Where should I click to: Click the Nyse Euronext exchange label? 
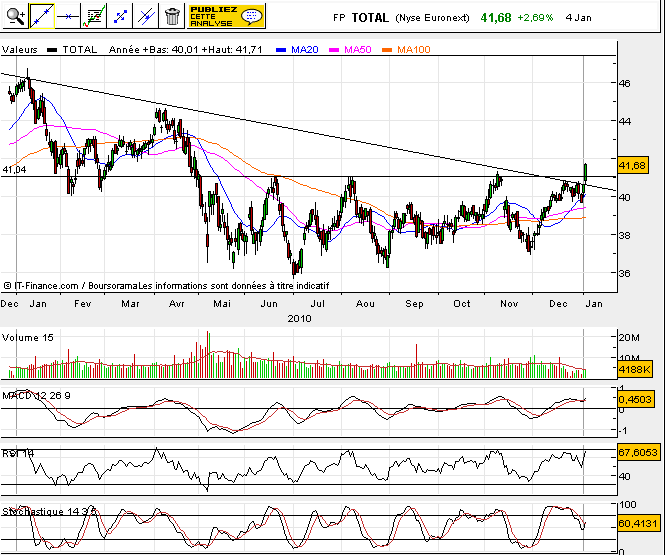point(432,18)
